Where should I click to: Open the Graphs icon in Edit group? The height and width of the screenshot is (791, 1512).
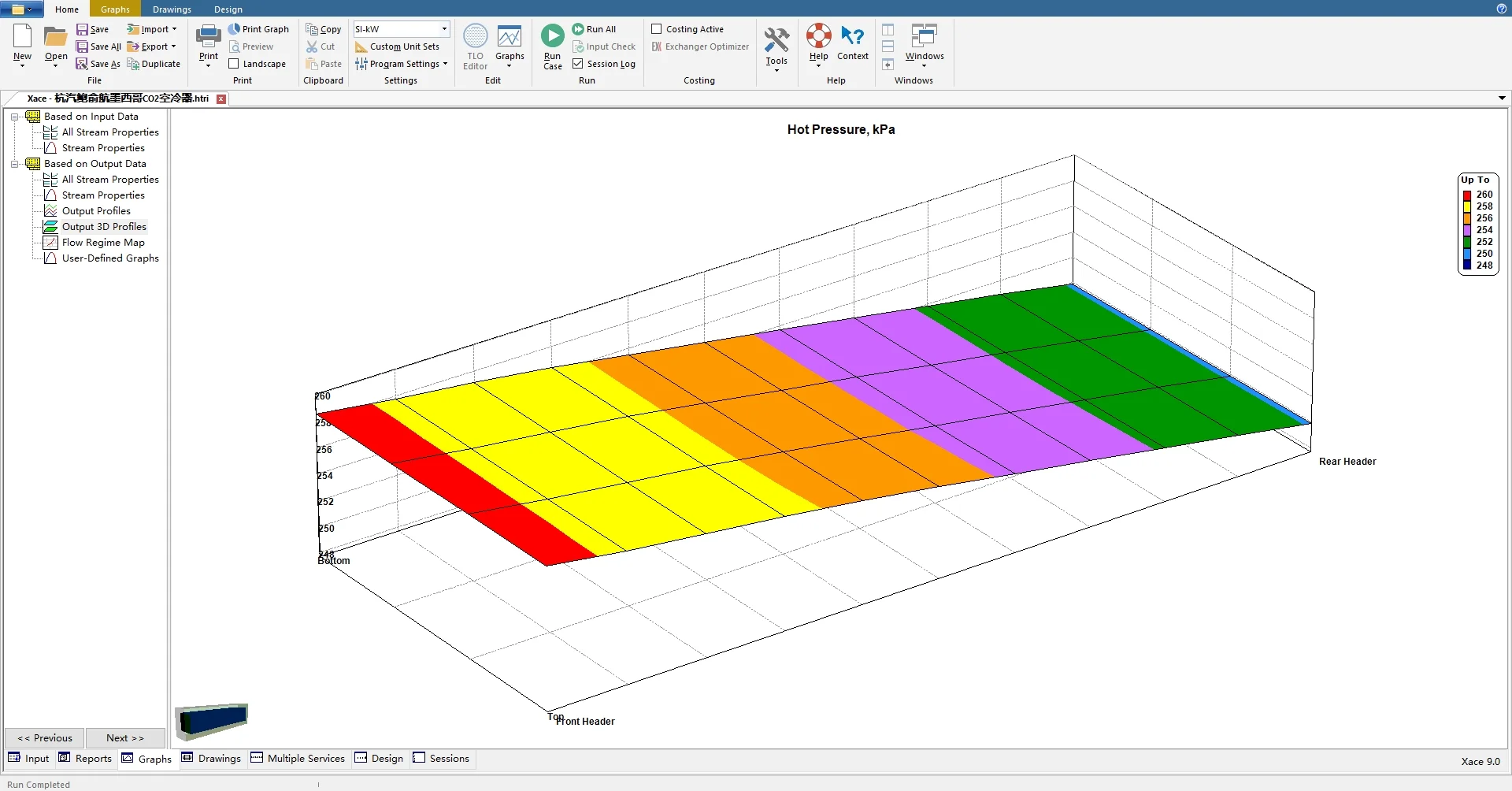(510, 37)
